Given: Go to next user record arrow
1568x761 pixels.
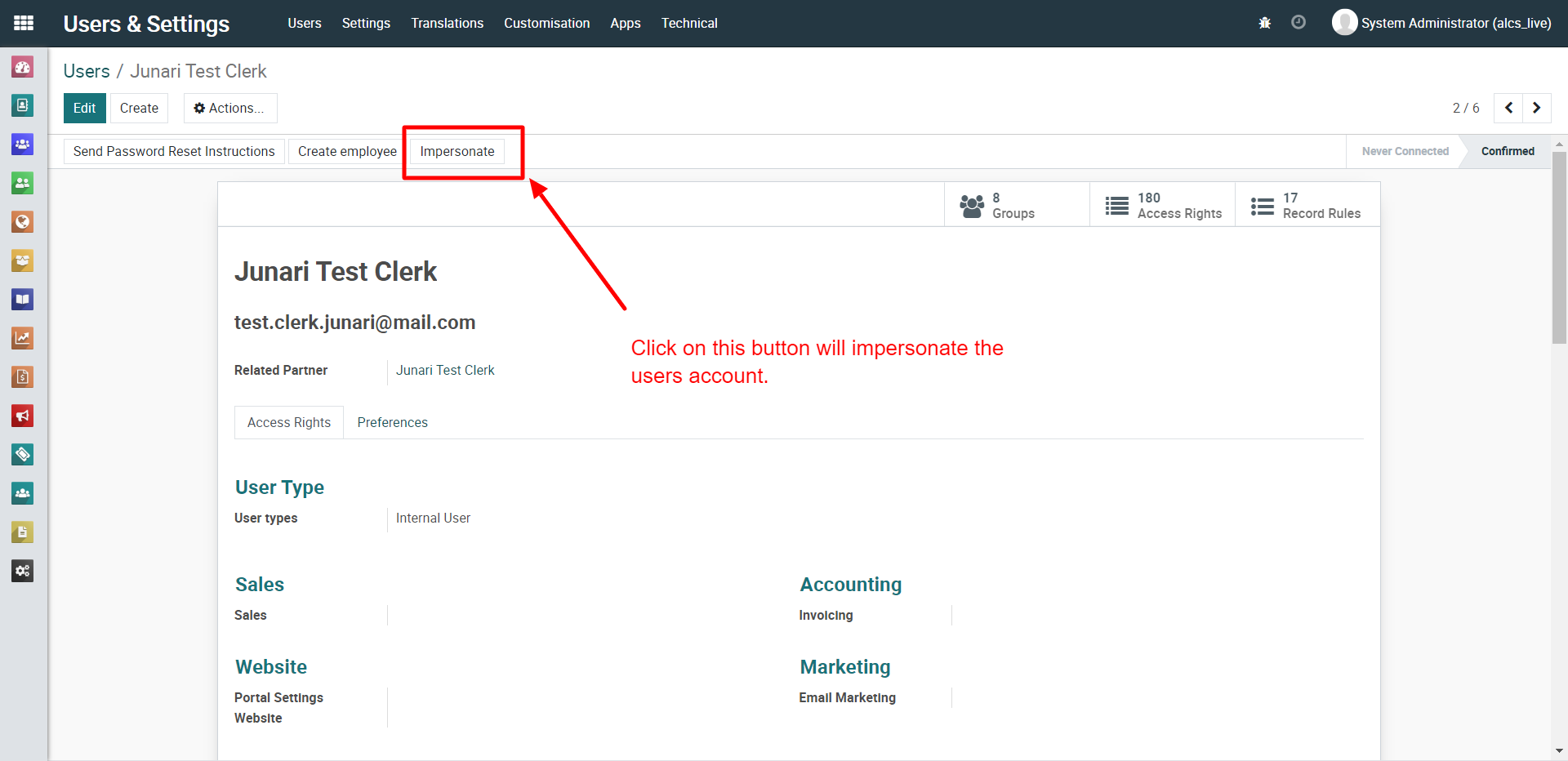Looking at the screenshot, I should 1536,108.
